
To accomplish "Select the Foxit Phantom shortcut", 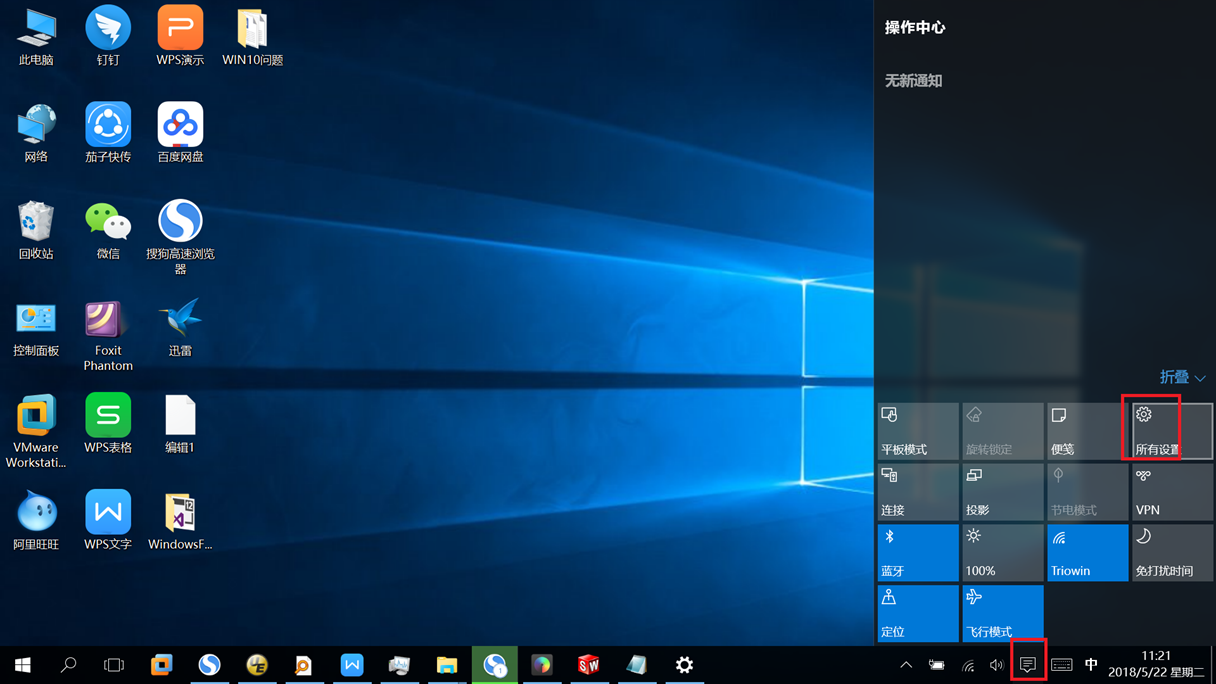I will [108, 336].
